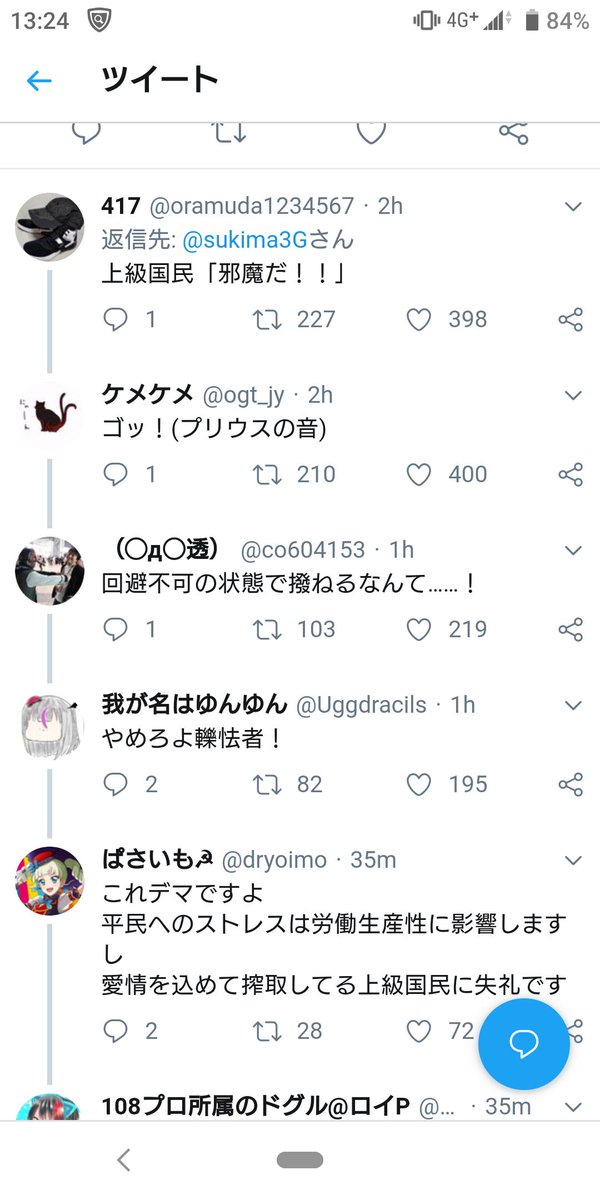Viewport: 600px width, 1200px height.
Task: Retweet the 我が名はゆんゆん tweet
Action: coord(267,784)
